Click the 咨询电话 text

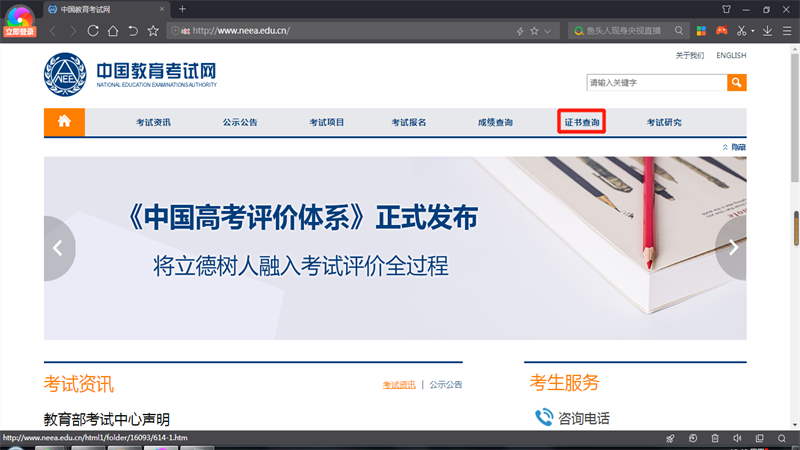click(x=584, y=419)
